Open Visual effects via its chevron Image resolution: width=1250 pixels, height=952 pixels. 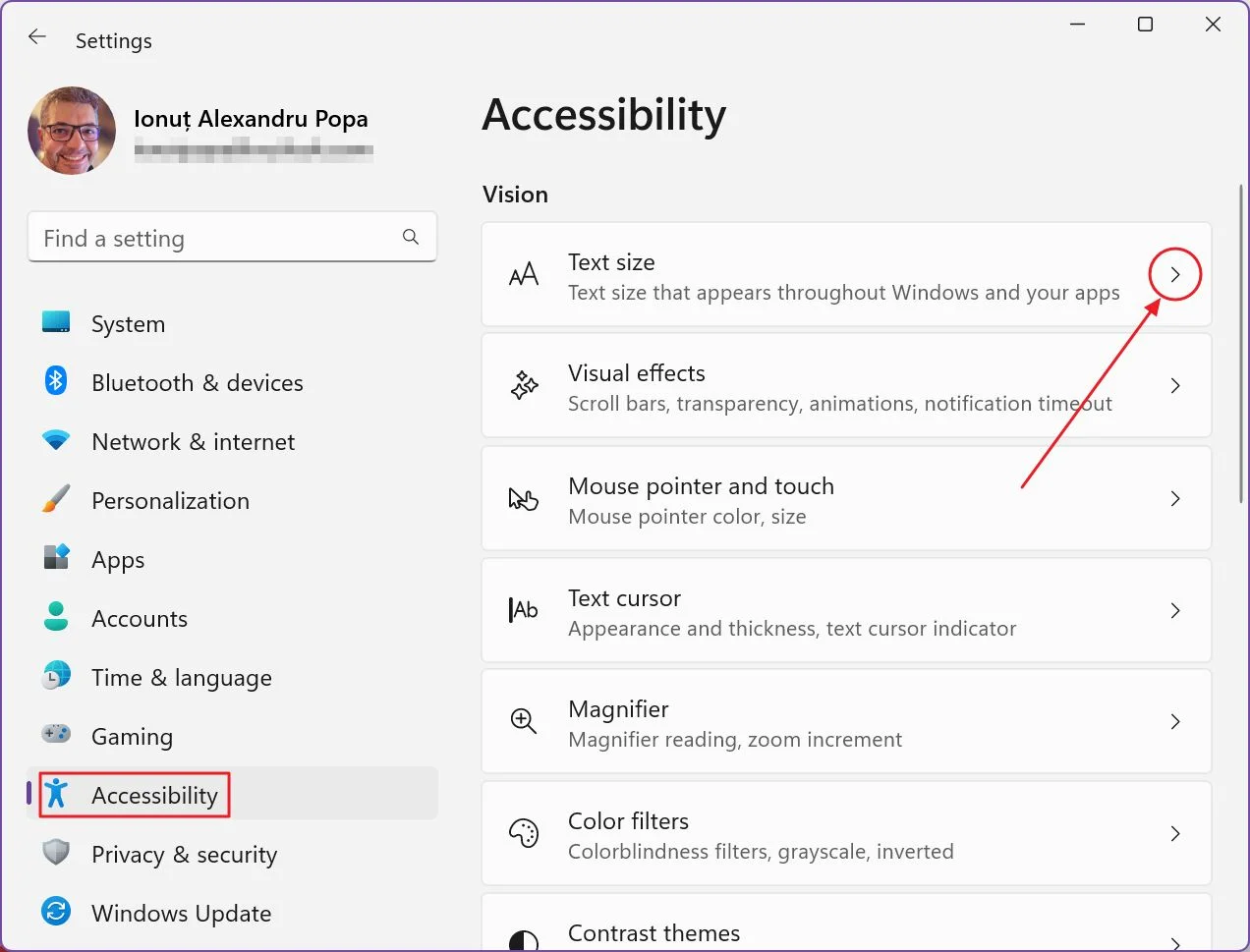[1175, 385]
